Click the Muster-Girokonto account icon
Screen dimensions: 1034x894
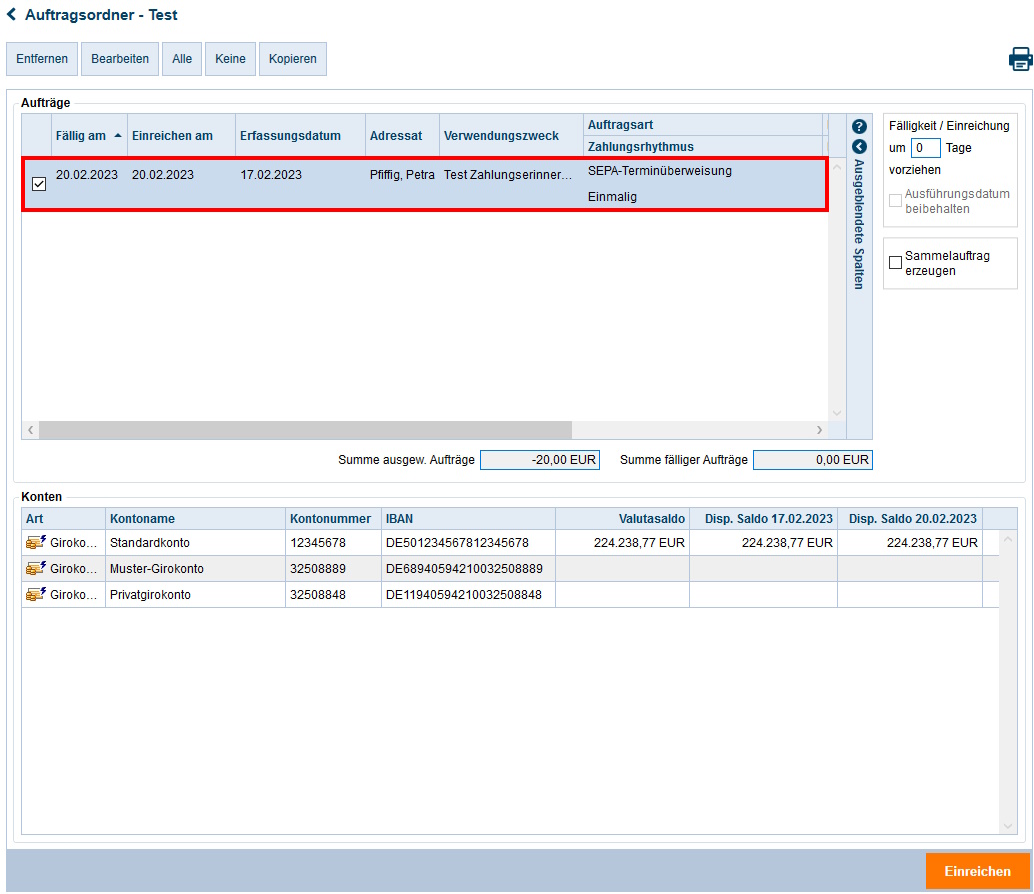point(36,569)
